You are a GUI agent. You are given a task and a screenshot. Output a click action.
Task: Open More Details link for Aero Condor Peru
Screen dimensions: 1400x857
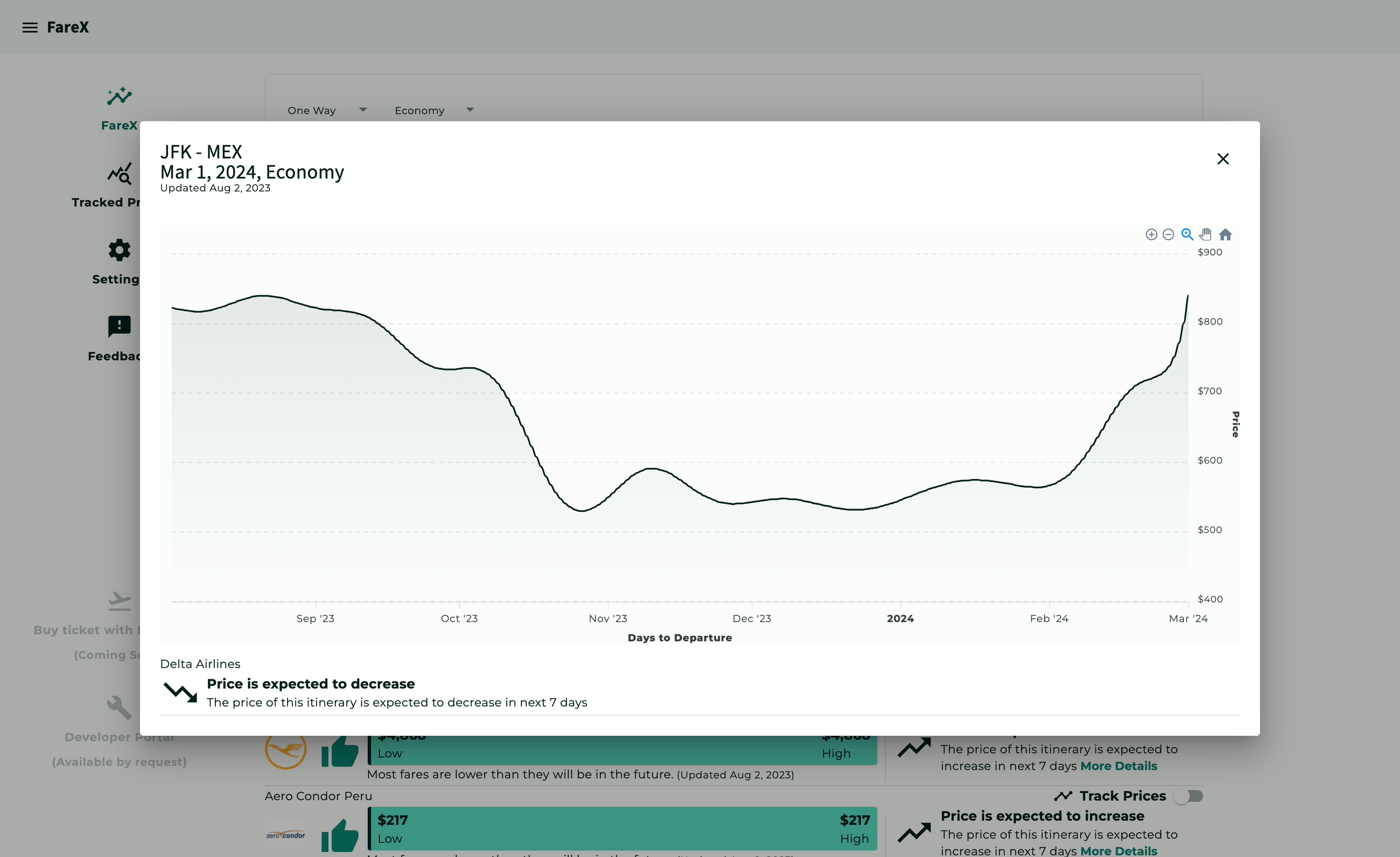[1118, 851]
